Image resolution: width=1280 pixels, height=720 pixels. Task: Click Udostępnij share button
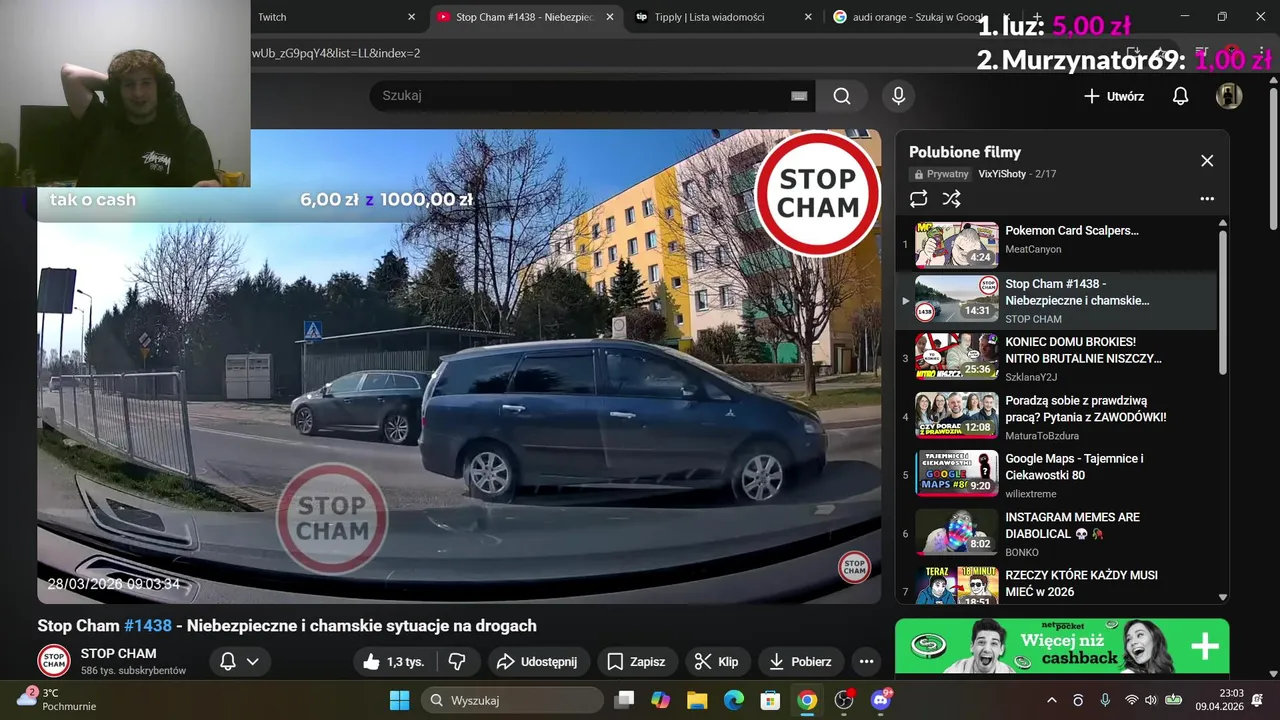pos(537,661)
